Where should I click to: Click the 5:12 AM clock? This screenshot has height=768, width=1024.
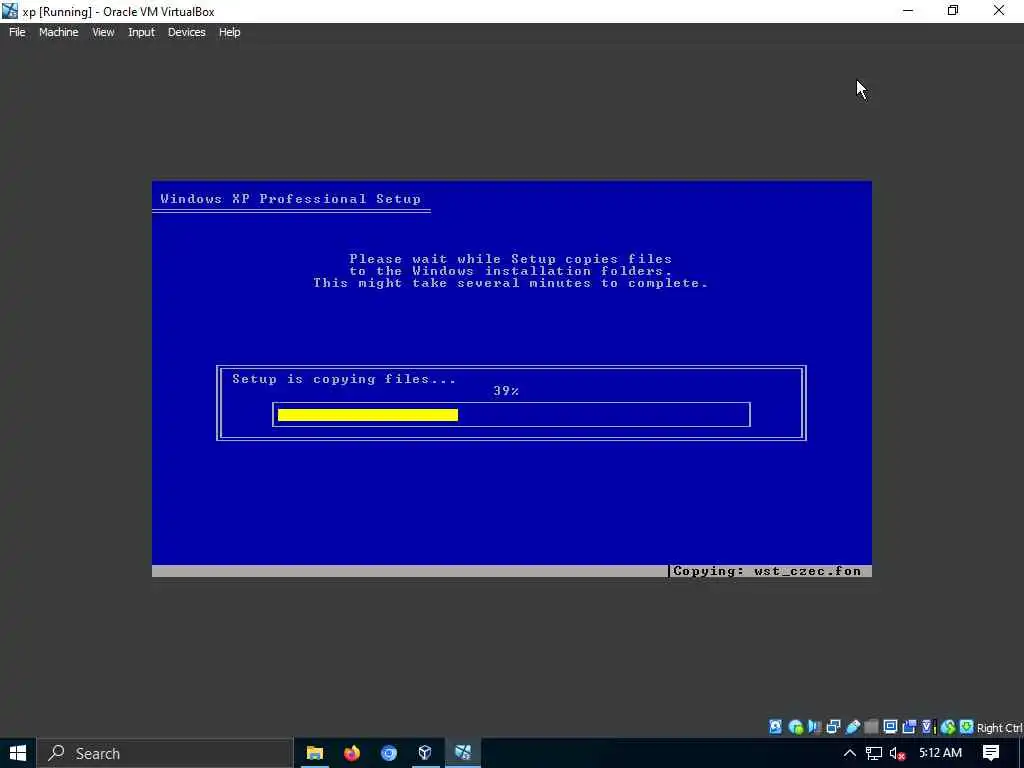[x=940, y=753]
